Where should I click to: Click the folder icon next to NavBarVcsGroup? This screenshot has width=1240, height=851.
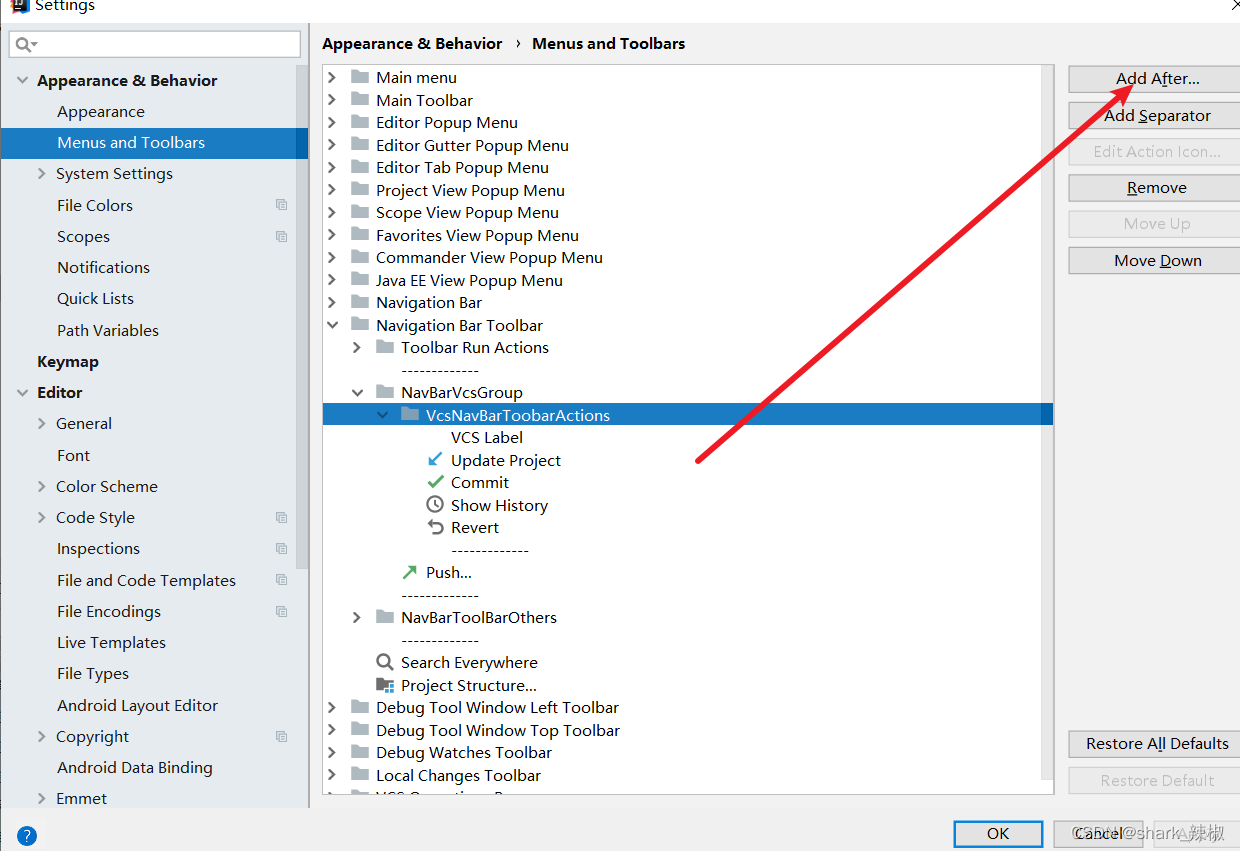(385, 392)
